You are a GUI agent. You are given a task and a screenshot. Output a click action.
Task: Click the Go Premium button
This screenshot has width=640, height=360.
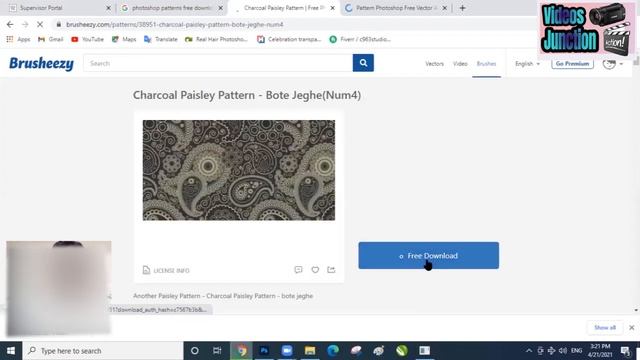(x=572, y=64)
